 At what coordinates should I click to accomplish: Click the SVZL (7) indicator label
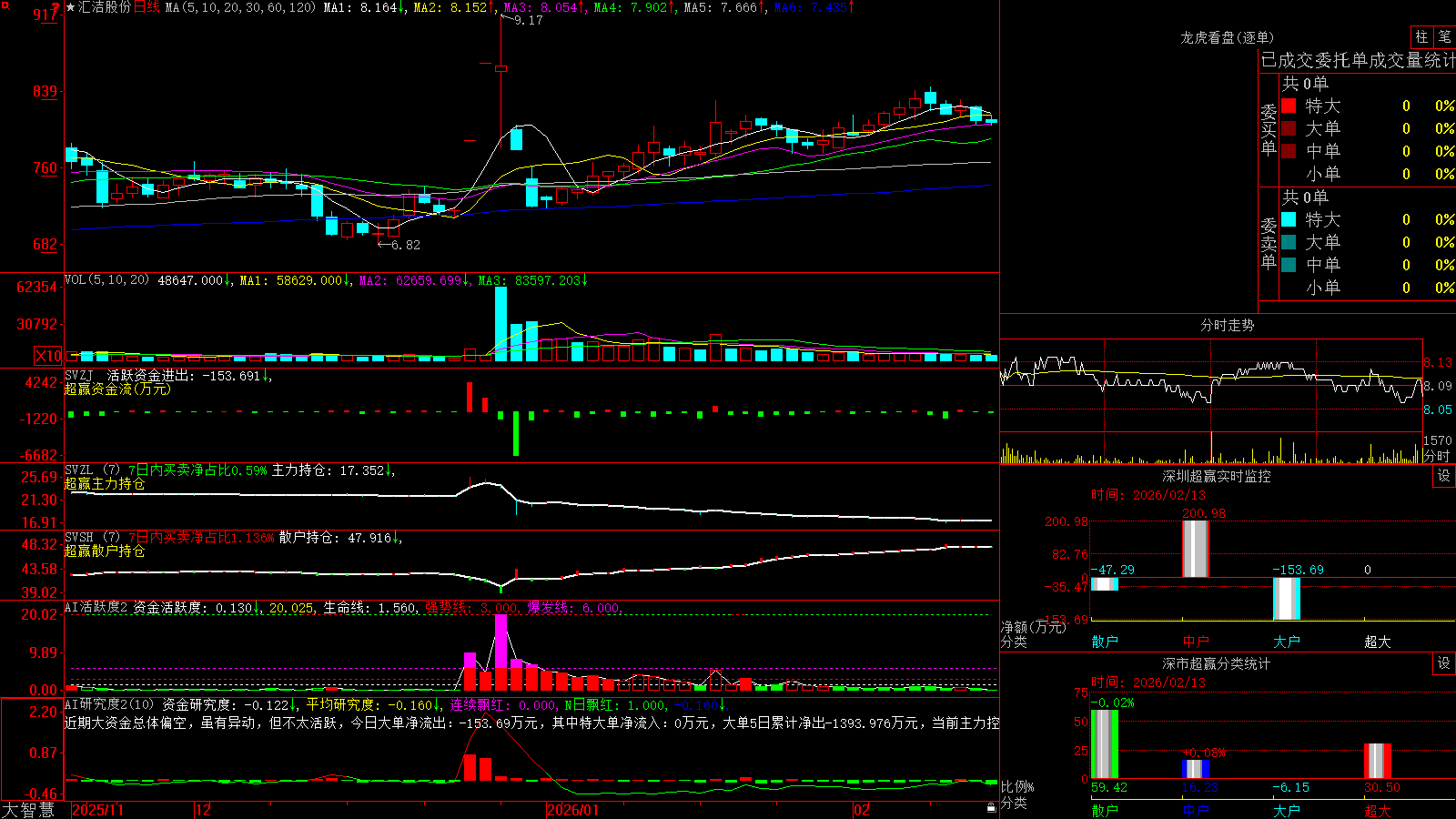pyautogui.click(x=92, y=470)
